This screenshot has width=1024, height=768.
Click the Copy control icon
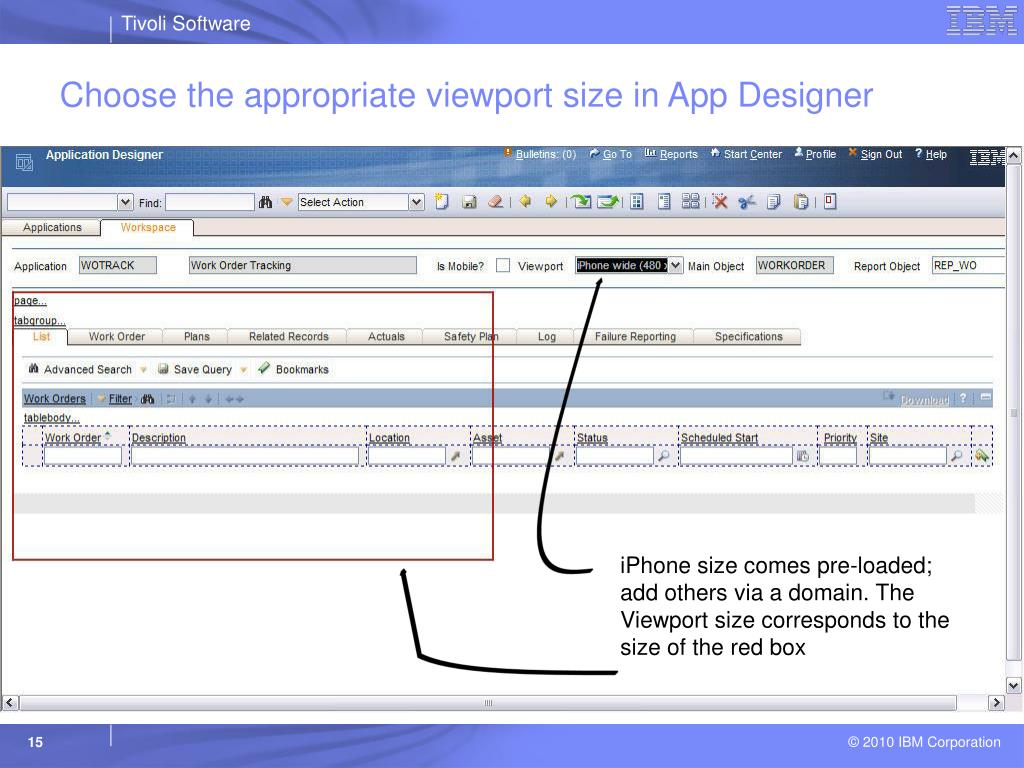tap(774, 202)
